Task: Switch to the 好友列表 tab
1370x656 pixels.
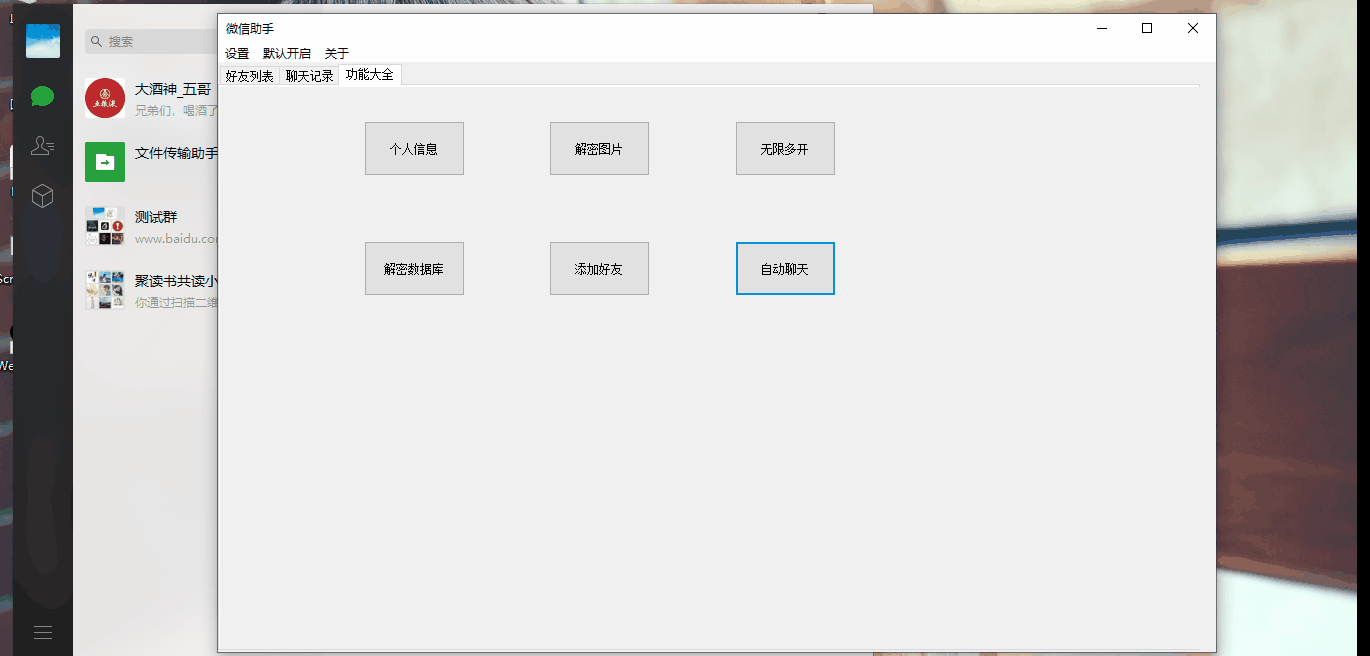Action: pos(248,74)
